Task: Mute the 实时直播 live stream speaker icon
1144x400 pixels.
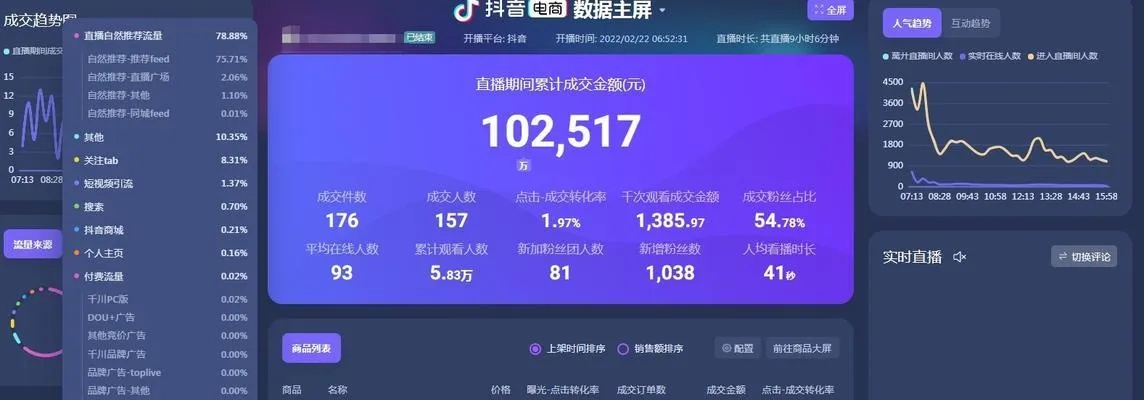Action: 959,257
